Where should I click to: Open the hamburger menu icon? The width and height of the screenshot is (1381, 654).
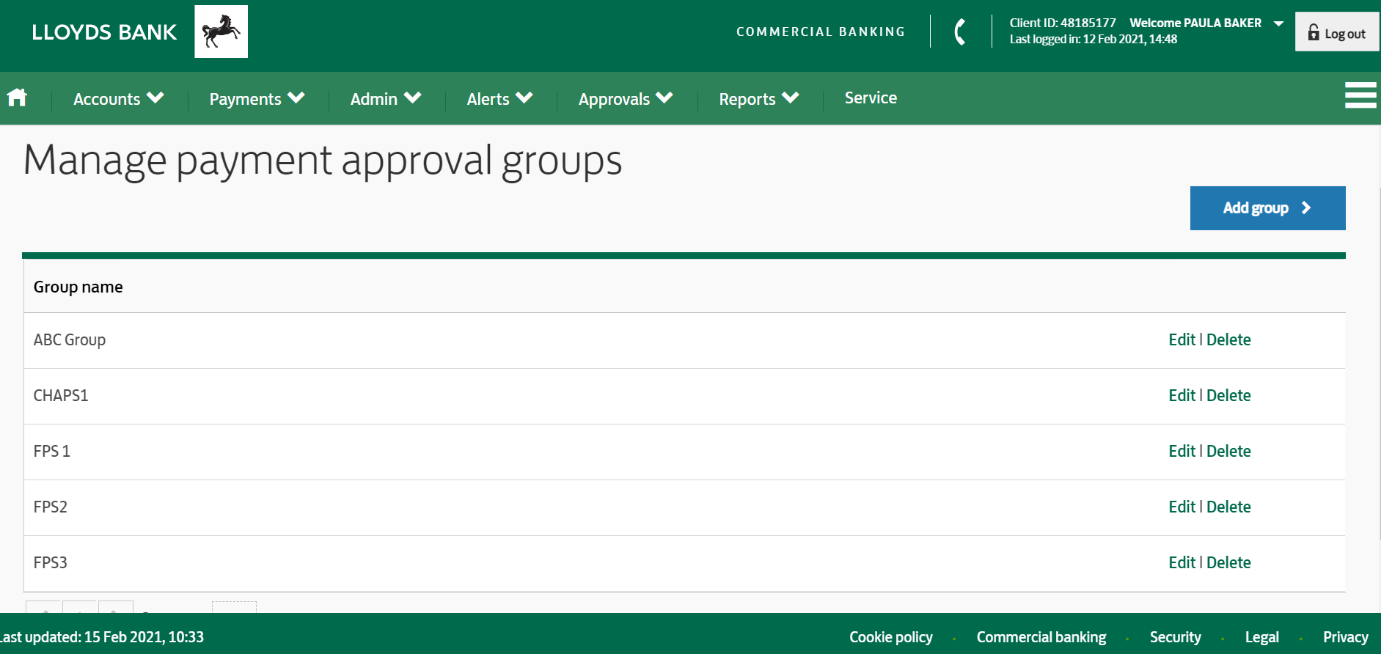(1361, 95)
